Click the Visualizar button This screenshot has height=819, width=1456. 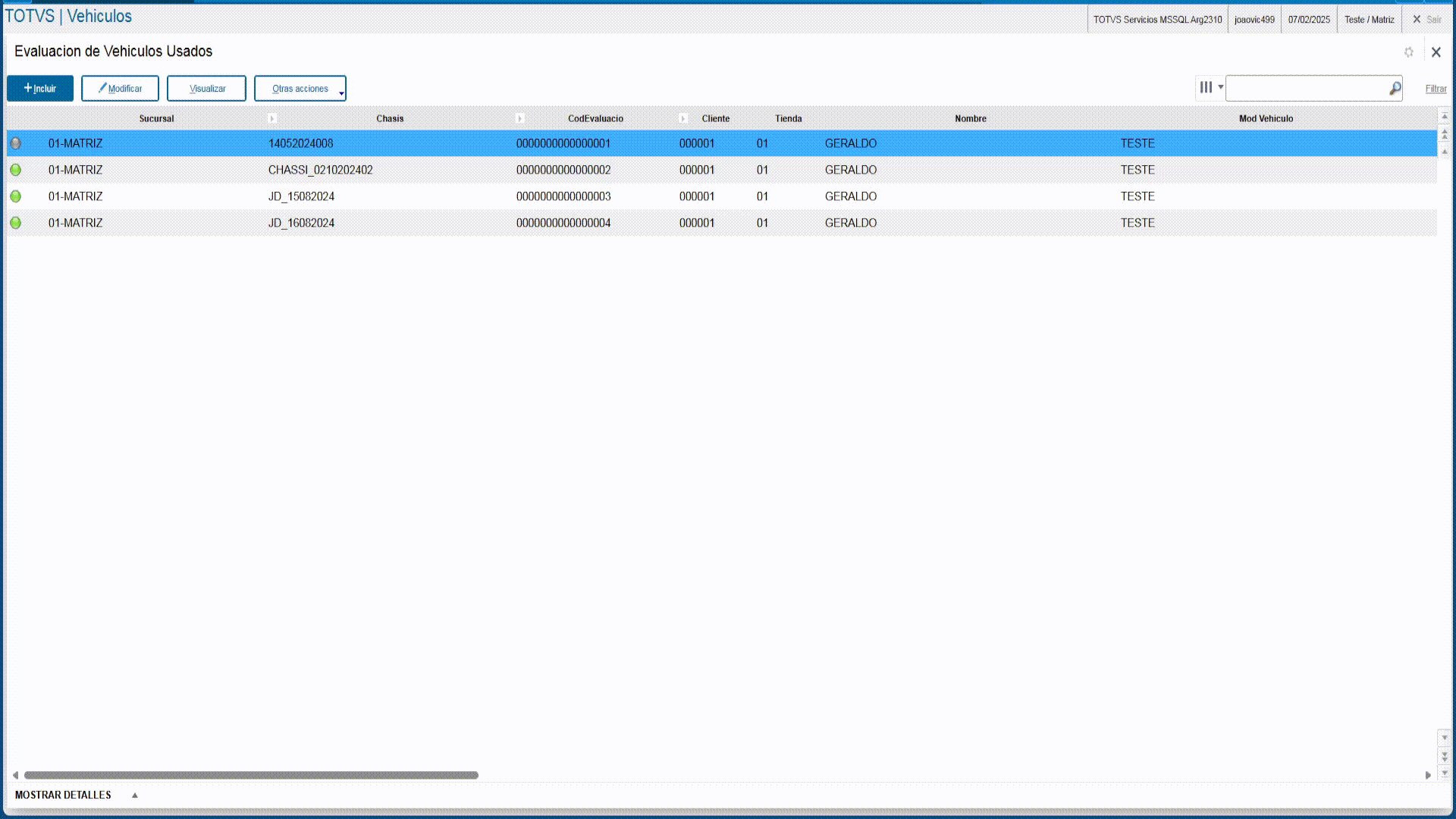206,89
